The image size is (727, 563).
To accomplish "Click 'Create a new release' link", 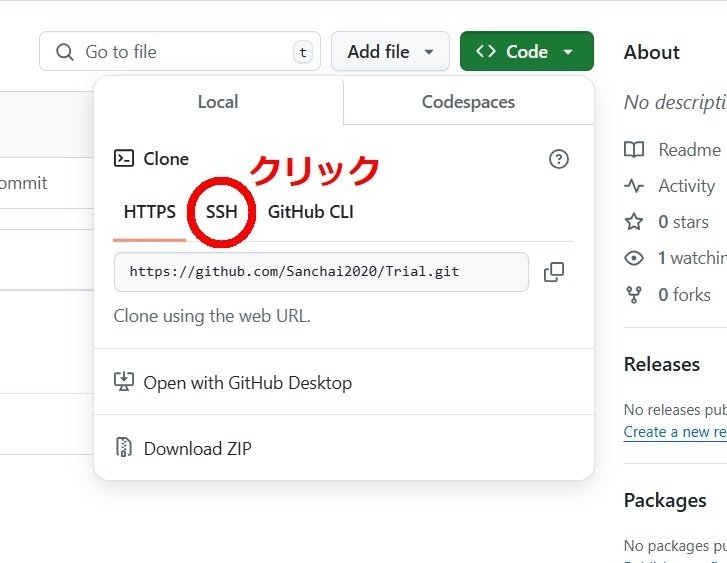I will 675,432.
